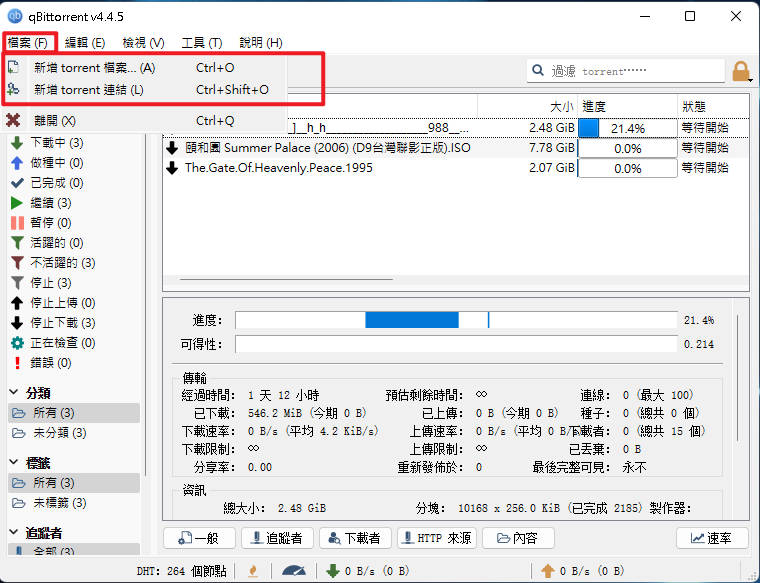760x583 pixels.
Task: Click the red exclamation 錯誤 icon
Action: pyautogui.click(x=17, y=362)
